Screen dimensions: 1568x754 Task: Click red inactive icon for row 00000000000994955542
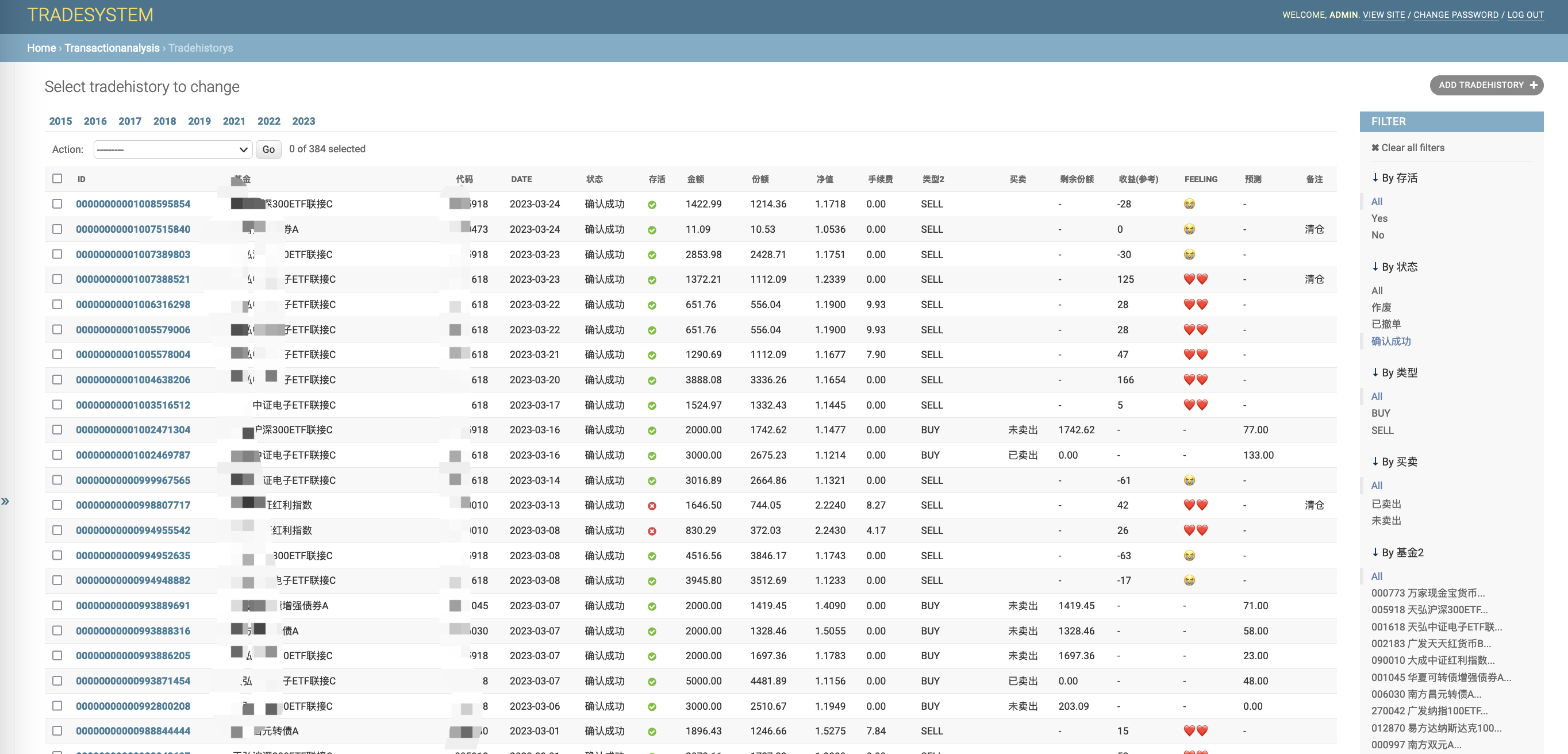(x=652, y=530)
